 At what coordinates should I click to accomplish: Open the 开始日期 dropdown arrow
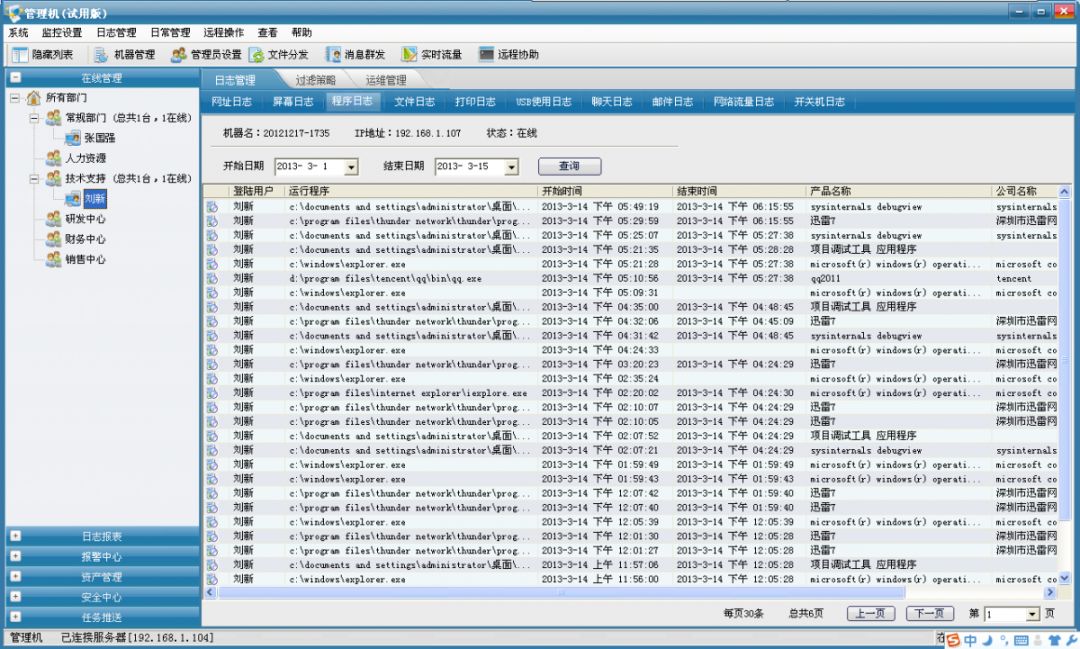[x=351, y=167]
